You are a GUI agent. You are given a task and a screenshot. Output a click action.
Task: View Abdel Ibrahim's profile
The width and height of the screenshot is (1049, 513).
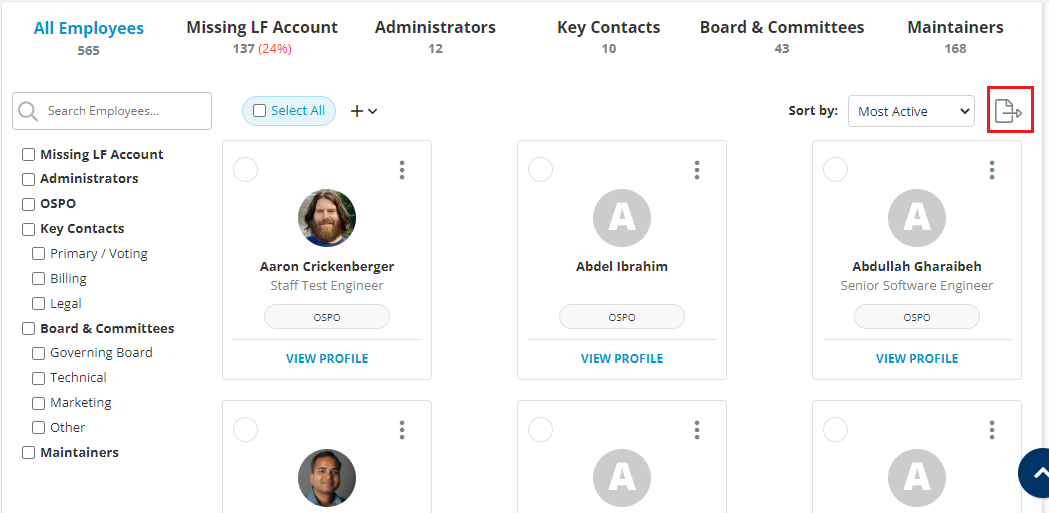622,359
